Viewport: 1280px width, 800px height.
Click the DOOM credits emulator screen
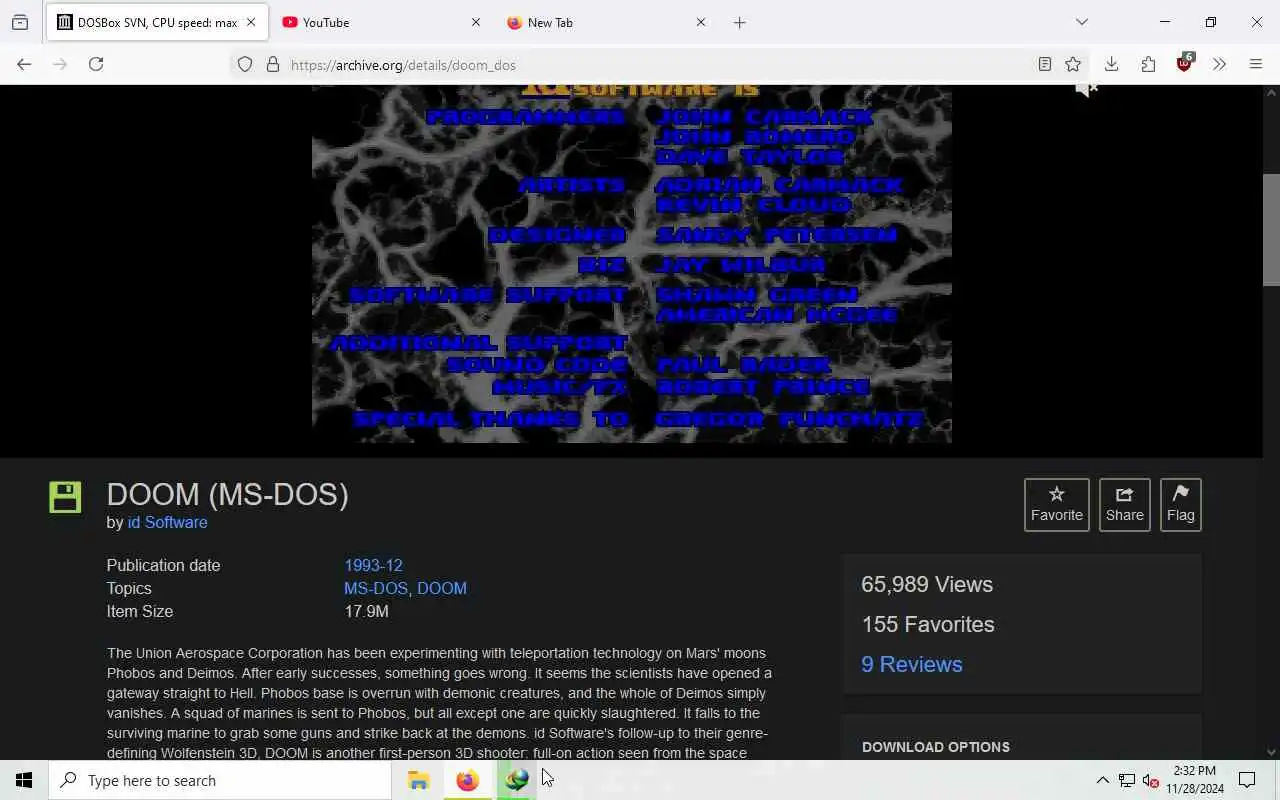pos(632,264)
